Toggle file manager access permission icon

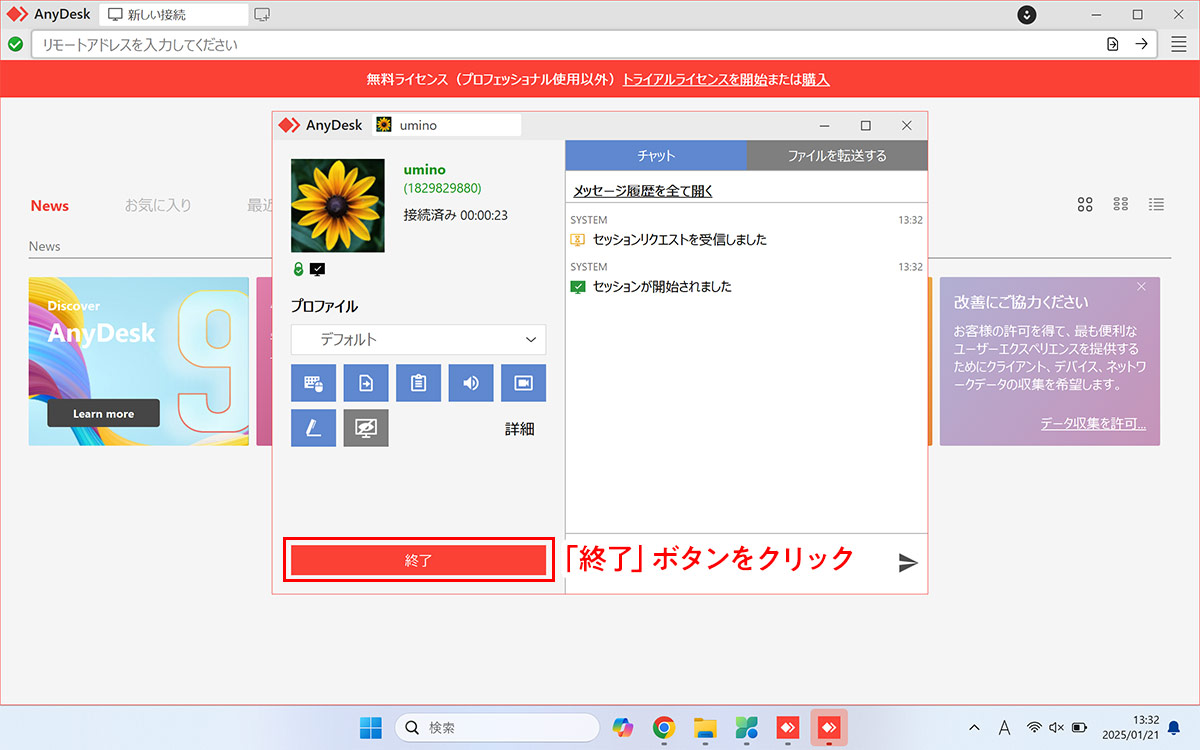[x=366, y=383]
